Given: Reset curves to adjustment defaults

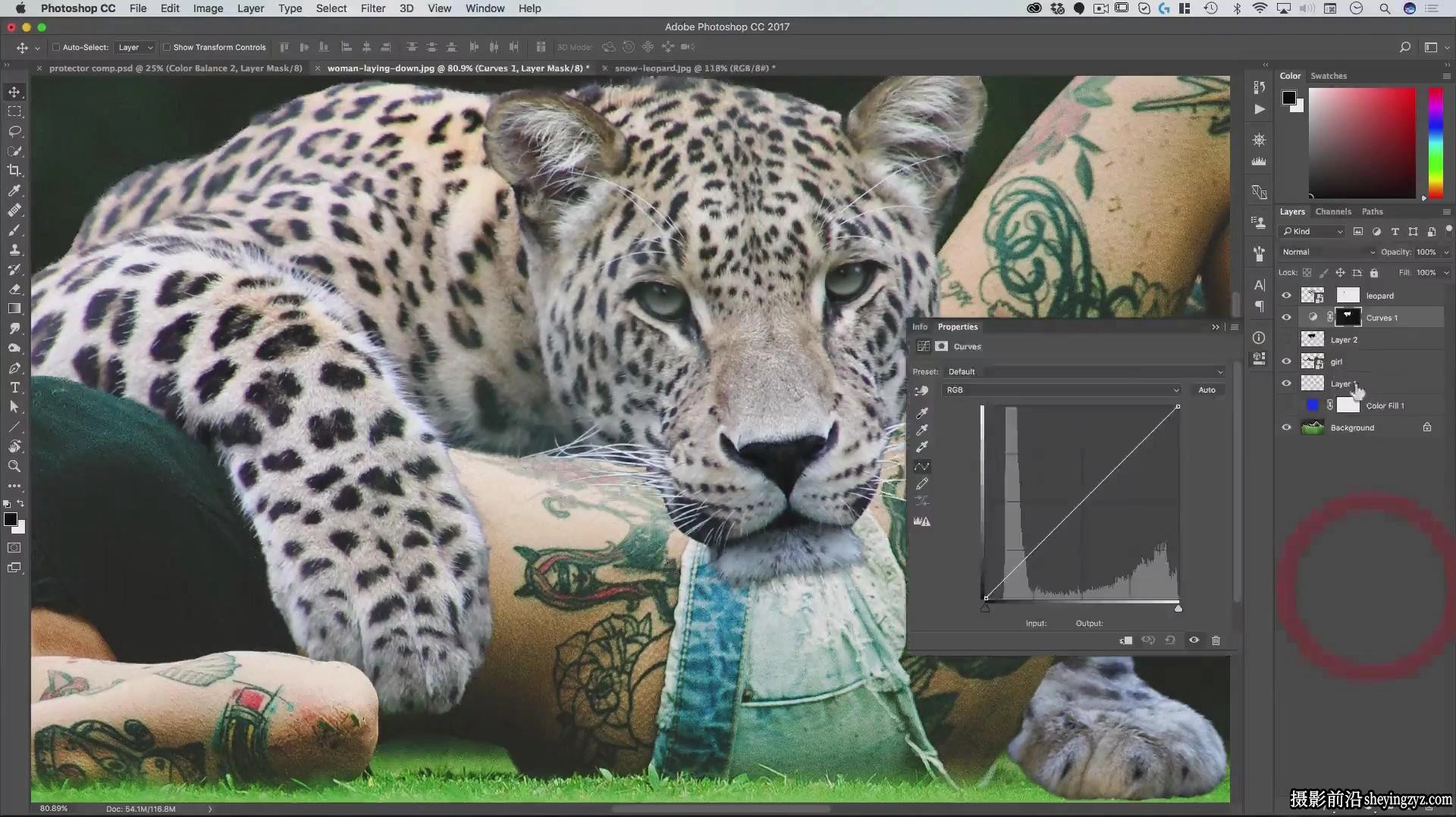Looking at the screenshot, I should [x=1170, y=640].
